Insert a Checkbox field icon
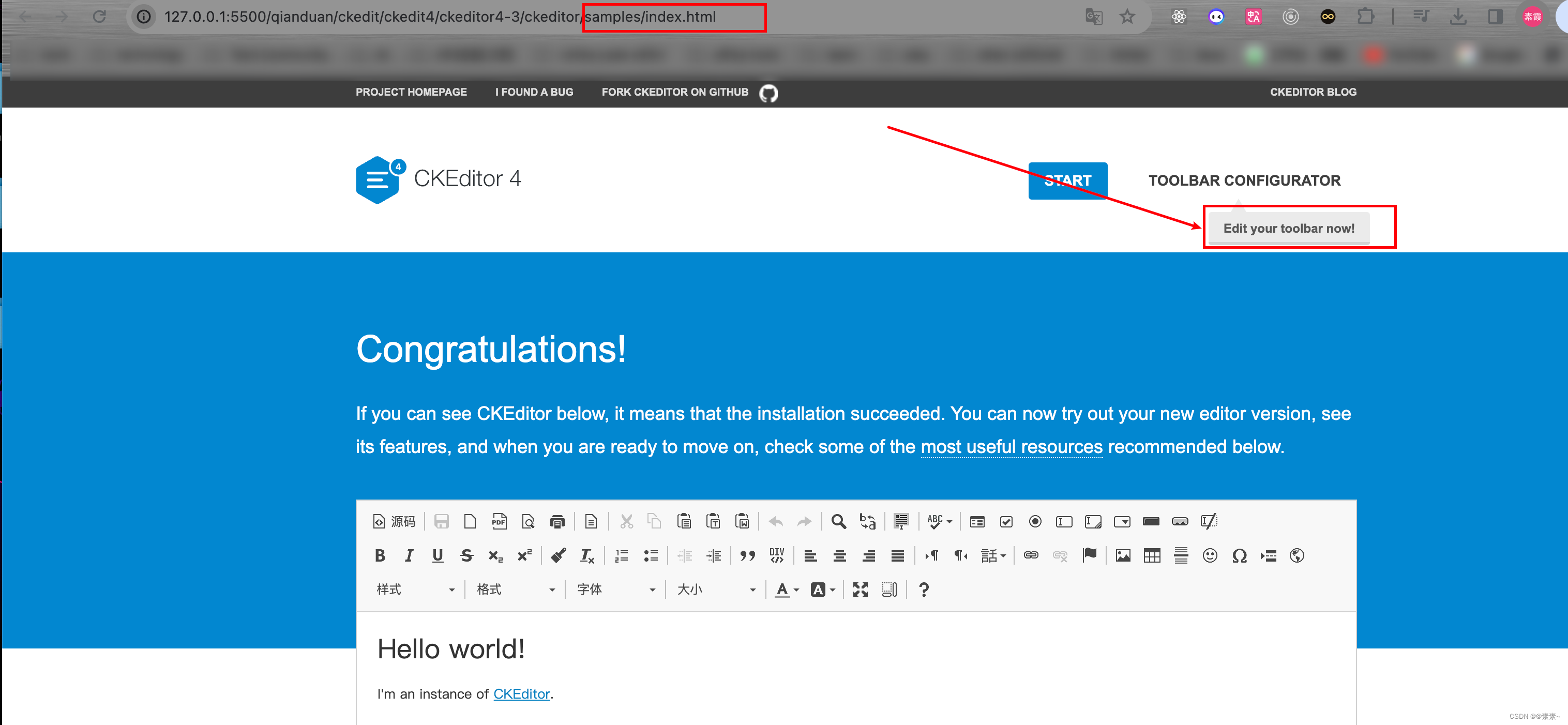 [1006, 522]
